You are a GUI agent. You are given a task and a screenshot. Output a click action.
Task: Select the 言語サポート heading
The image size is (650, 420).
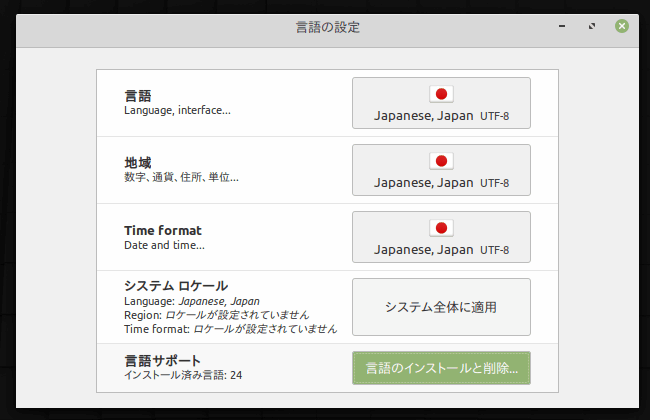(x=162, y=361)
